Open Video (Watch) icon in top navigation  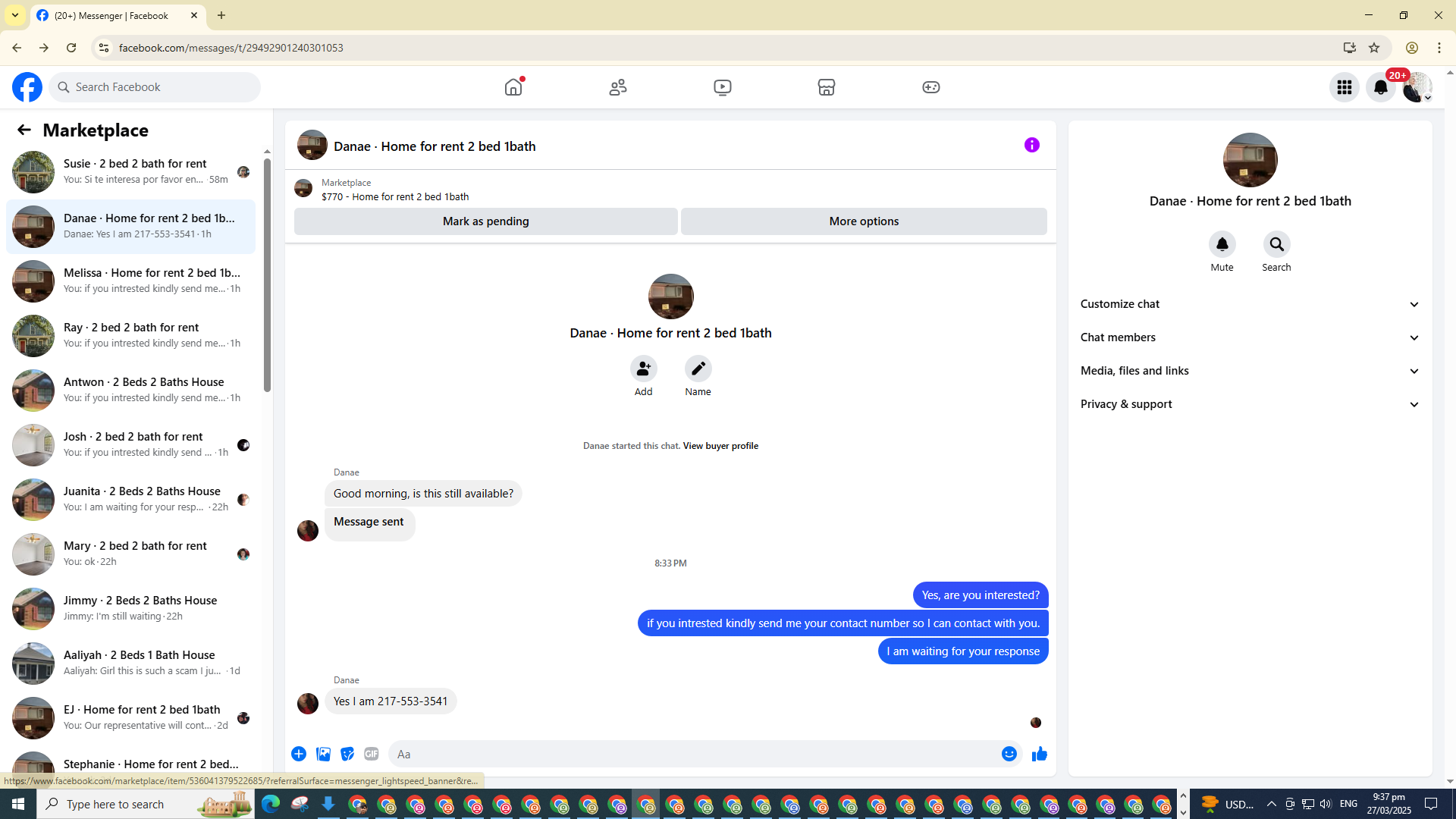[x=723, y=87]
